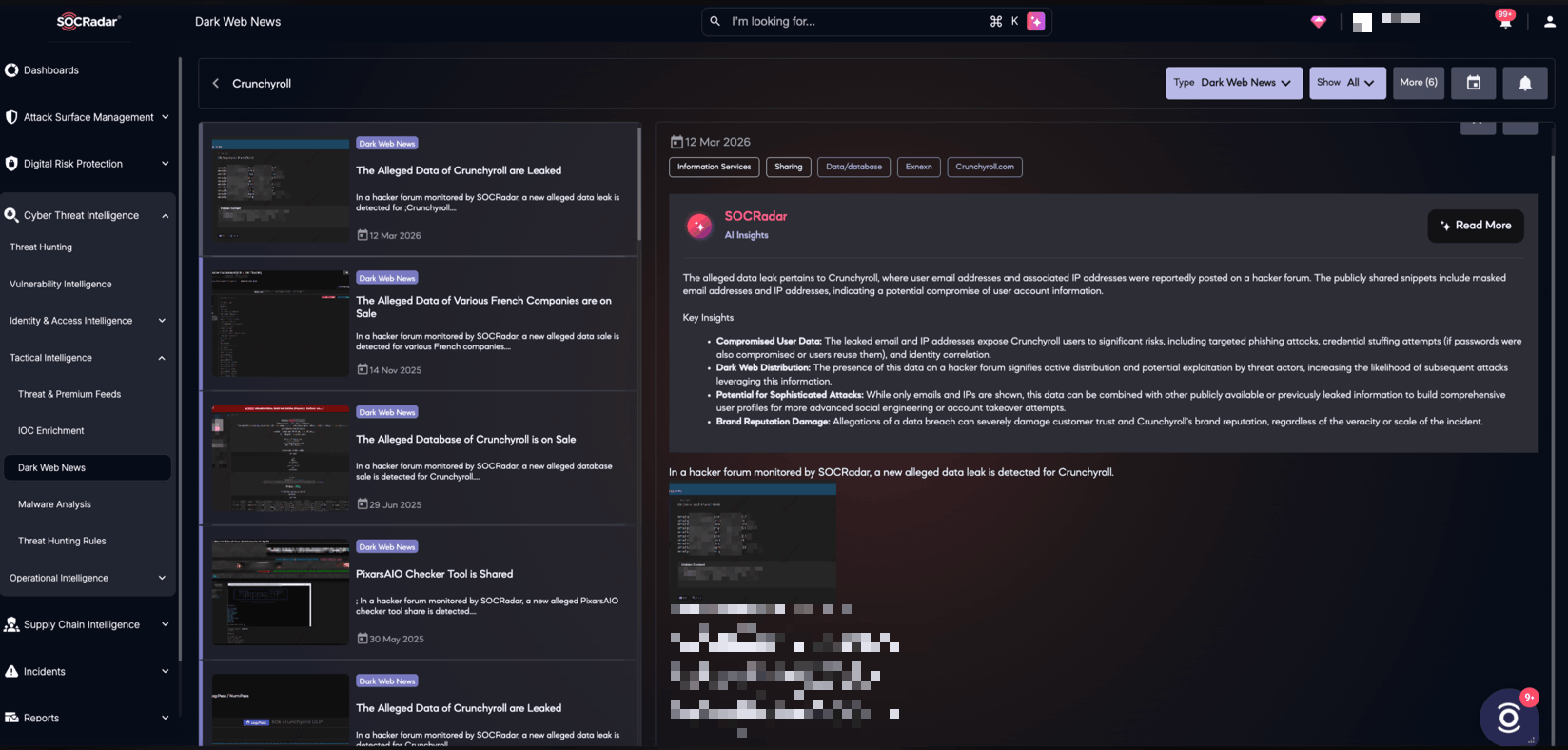This screenshot has width=1568, height=750.
Task: Open IOC Enrichment menu item
Action: click(x=51, y=431)
